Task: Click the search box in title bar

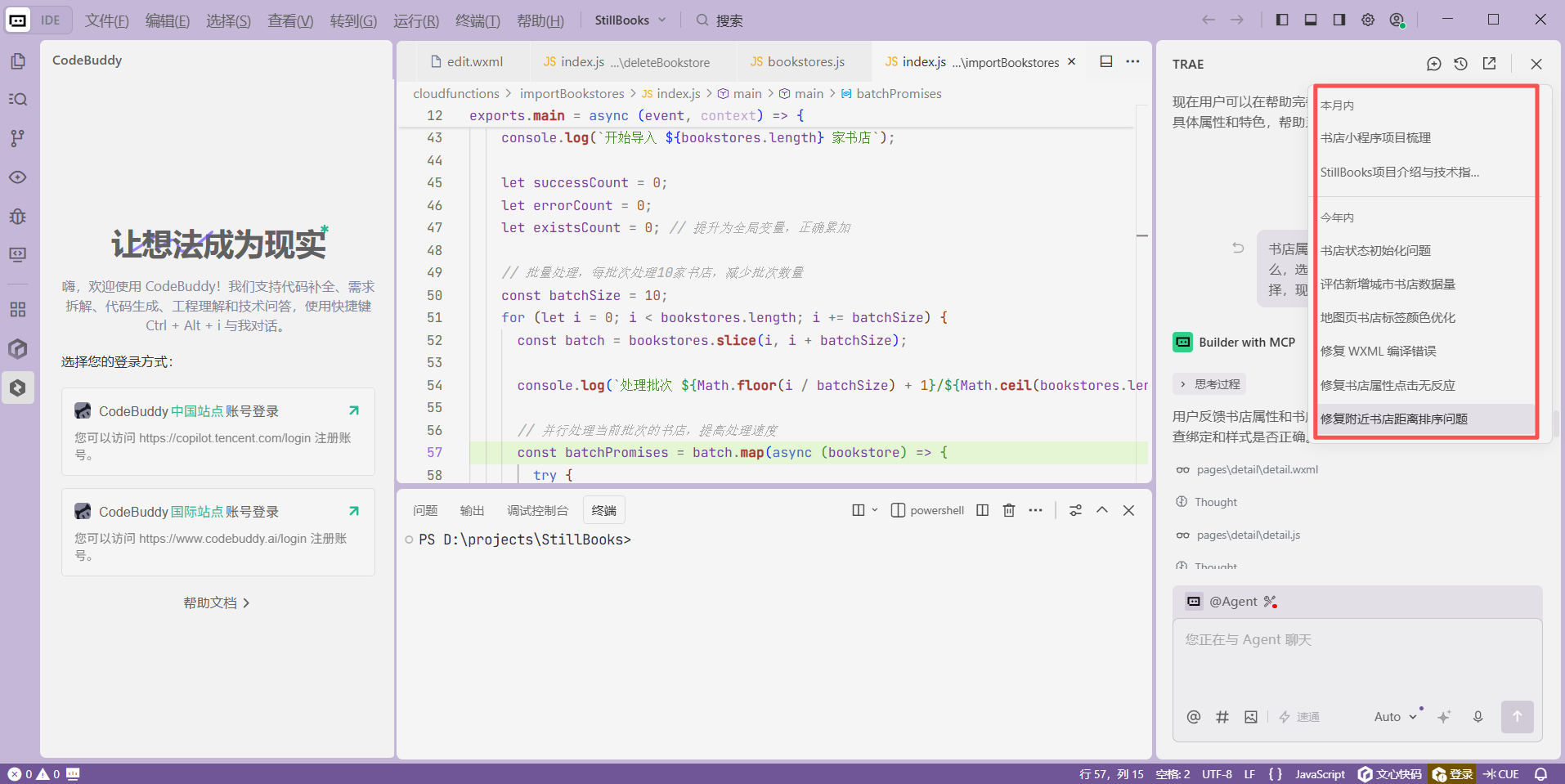Action: pos(720,20)
